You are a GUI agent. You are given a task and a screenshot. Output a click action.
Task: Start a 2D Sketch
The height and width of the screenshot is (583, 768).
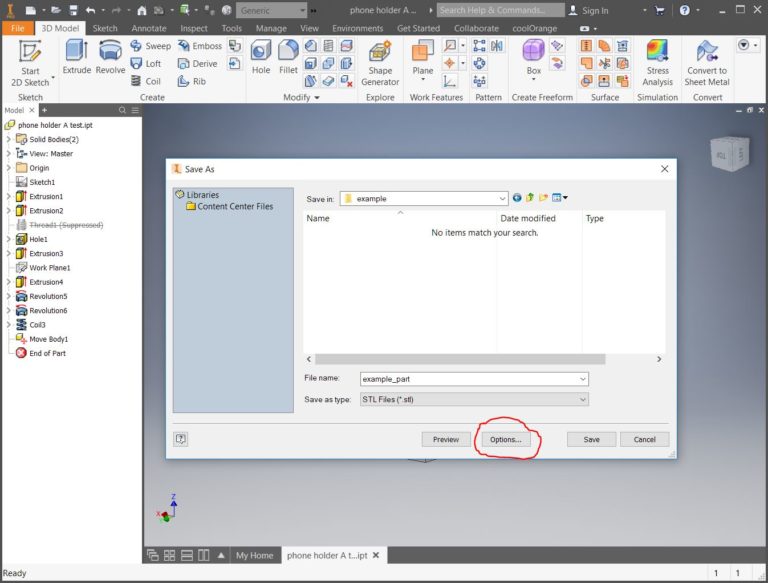(30, 54)
